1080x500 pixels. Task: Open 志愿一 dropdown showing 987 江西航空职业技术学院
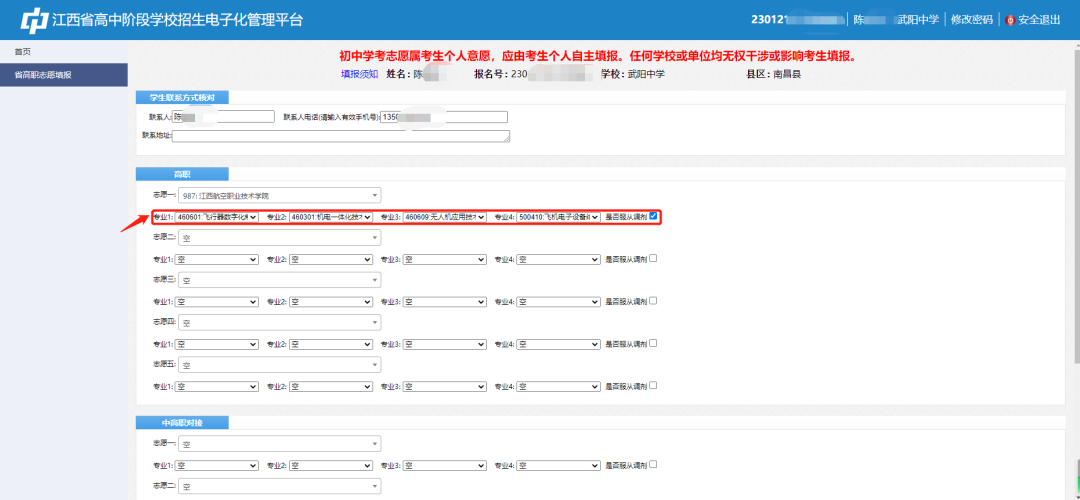click(x=279, y=195)
